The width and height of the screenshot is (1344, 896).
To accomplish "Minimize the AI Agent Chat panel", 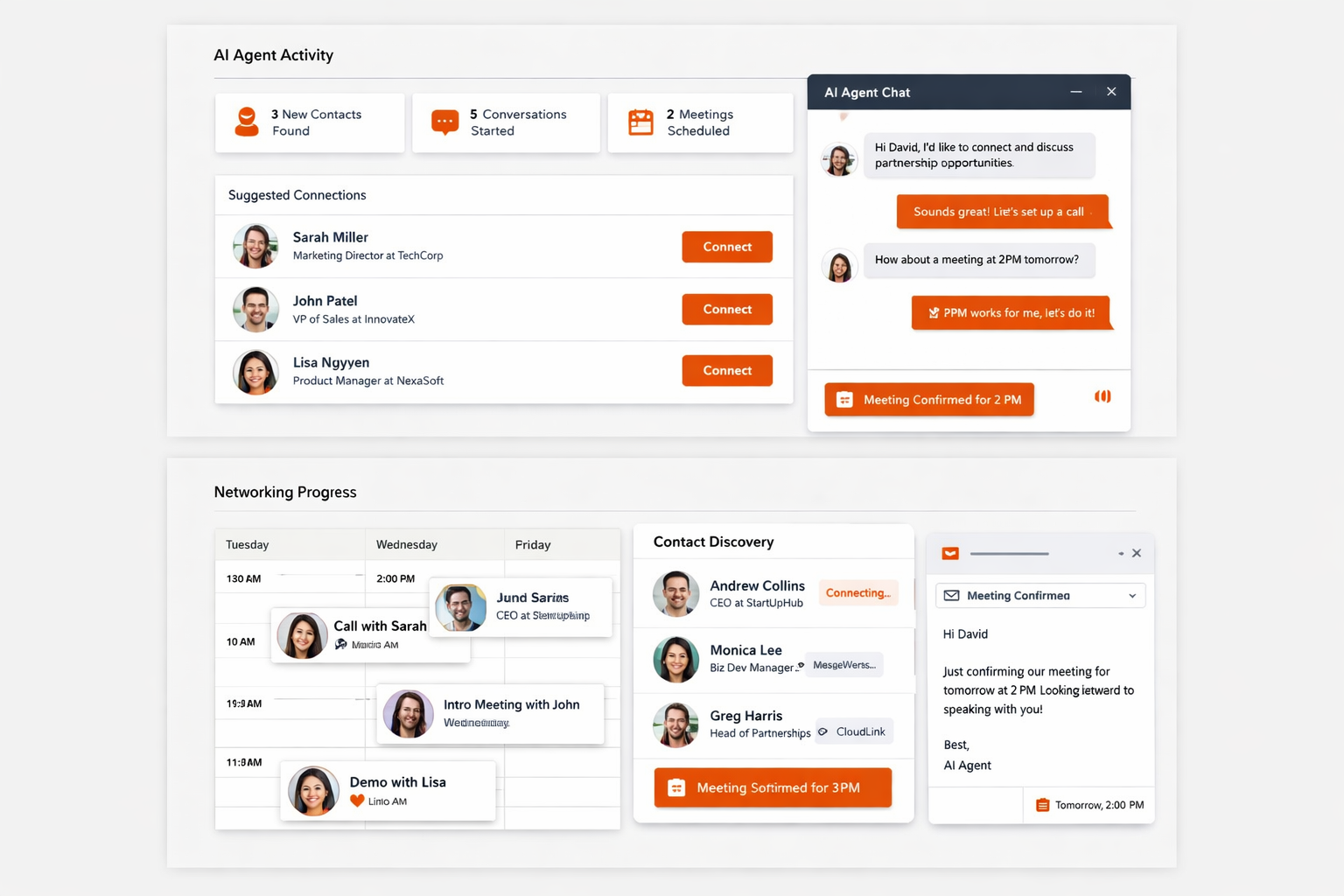I will pos(1076,92).
